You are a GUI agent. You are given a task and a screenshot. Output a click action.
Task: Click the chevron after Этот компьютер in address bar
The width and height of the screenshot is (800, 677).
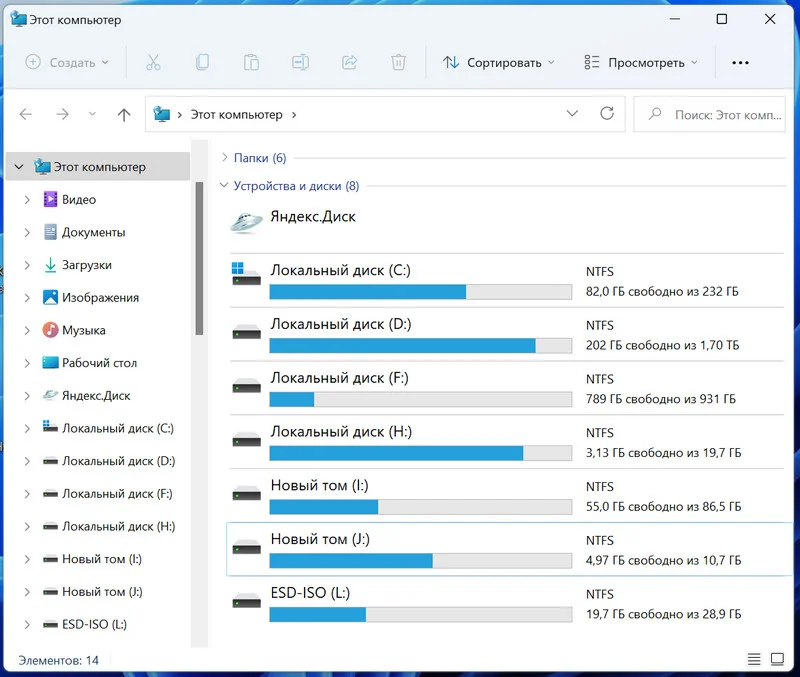point(294,115)
